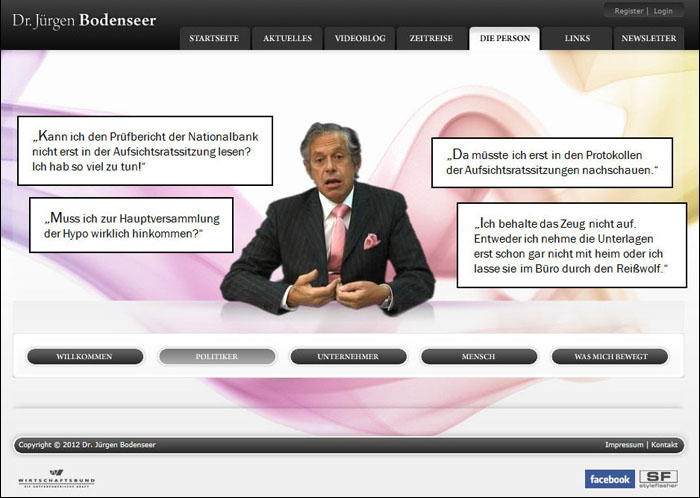Click the Login link
Image resolution: width=700 pixels, height=498 pixels.
pyautogui.click(x=664, y=11)
